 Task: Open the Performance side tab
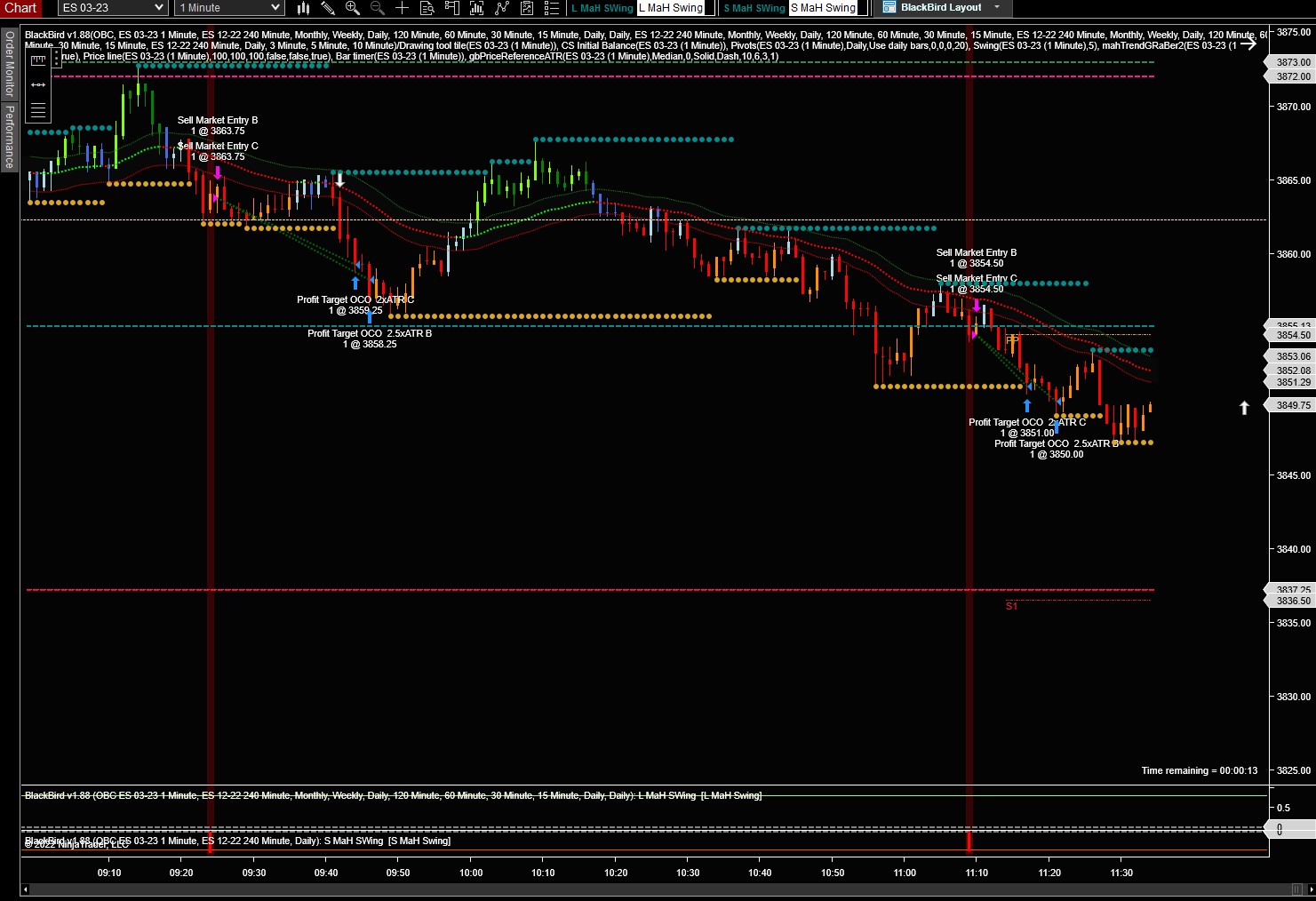10,136
